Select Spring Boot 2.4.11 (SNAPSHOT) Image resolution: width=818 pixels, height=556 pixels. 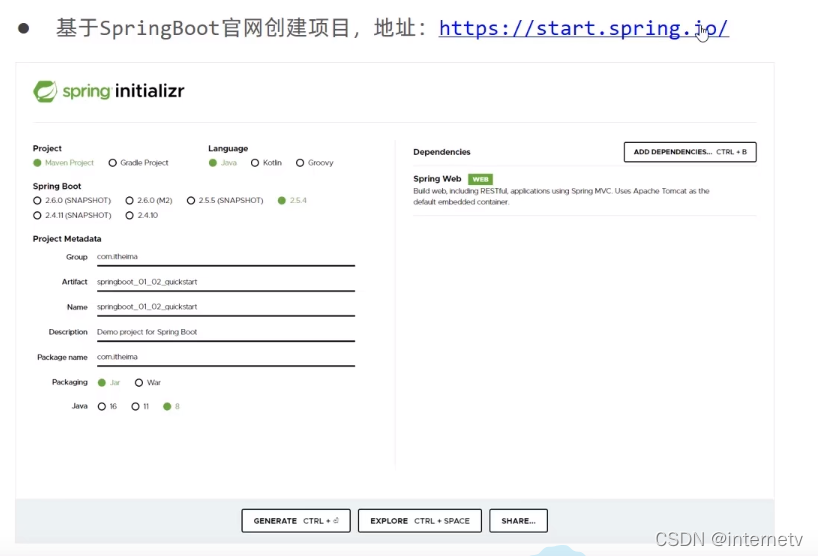(72, 215)
